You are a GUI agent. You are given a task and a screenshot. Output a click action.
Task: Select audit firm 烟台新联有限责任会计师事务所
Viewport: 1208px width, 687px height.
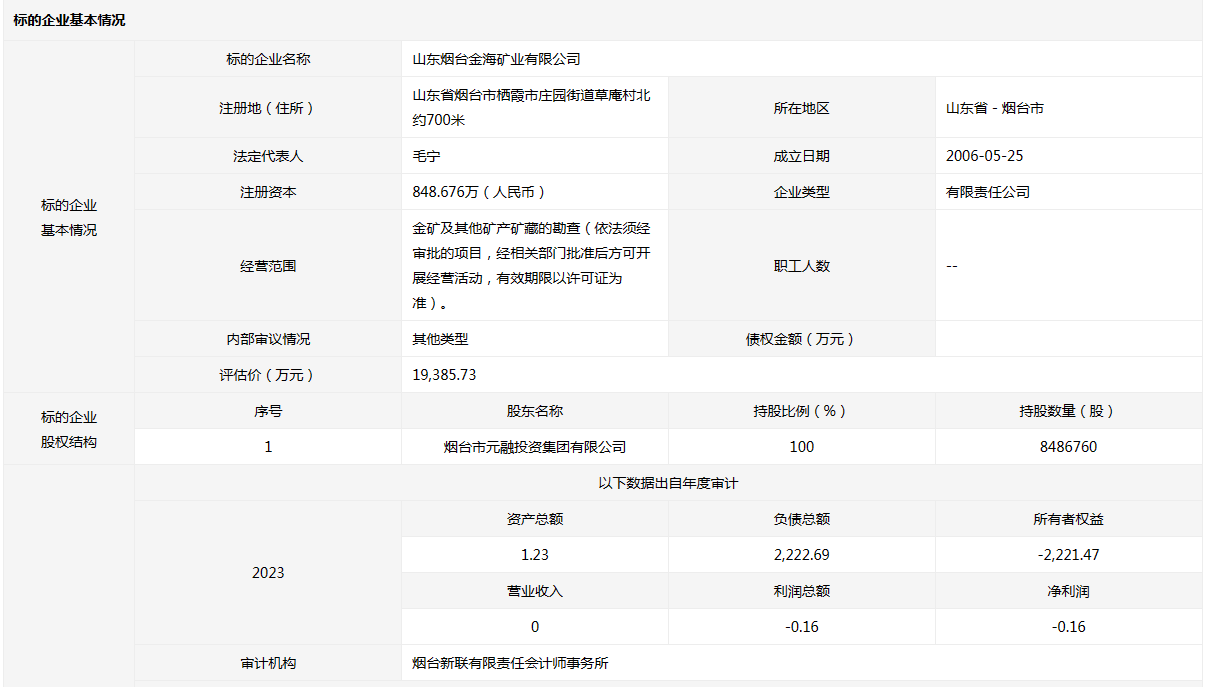(x=510, y=663)
